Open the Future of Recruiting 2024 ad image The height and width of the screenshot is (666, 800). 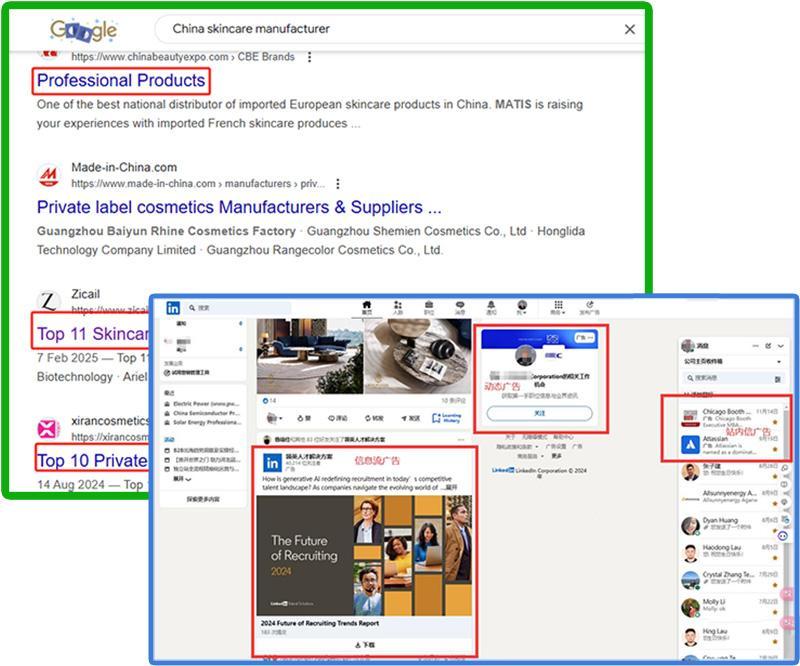(364, 556)
